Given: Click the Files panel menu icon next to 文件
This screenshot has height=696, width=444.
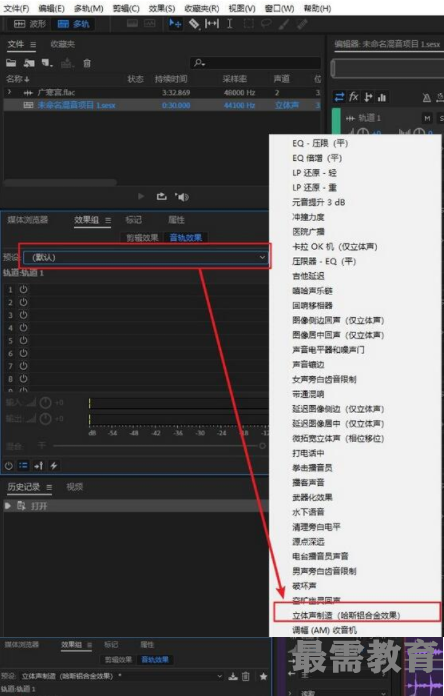Looking at the screenshot, I should coord(33,44).
